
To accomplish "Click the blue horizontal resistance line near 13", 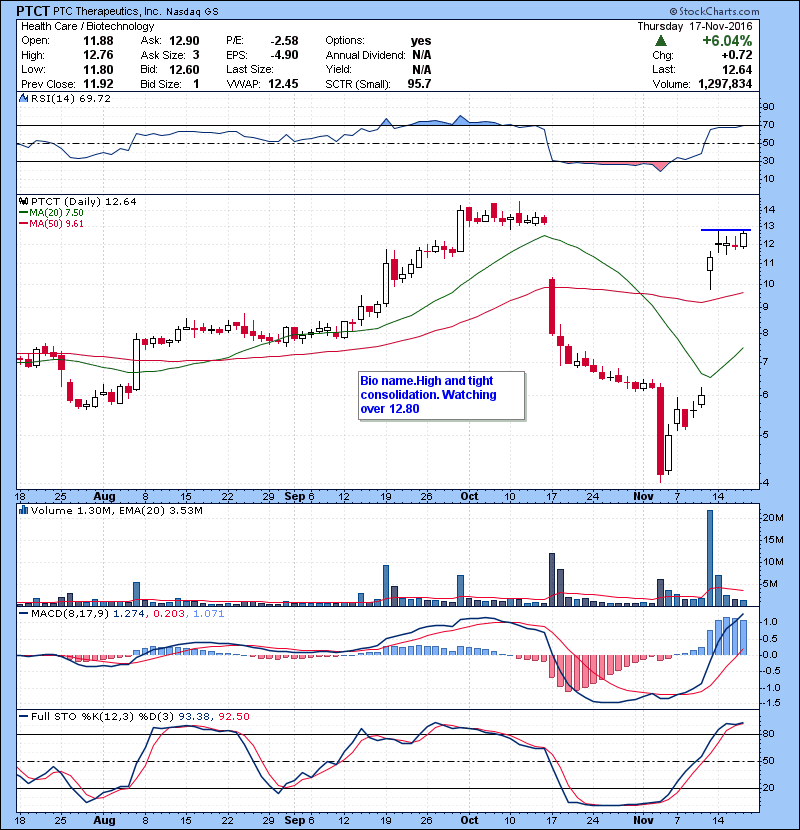I will pos(725,230).
